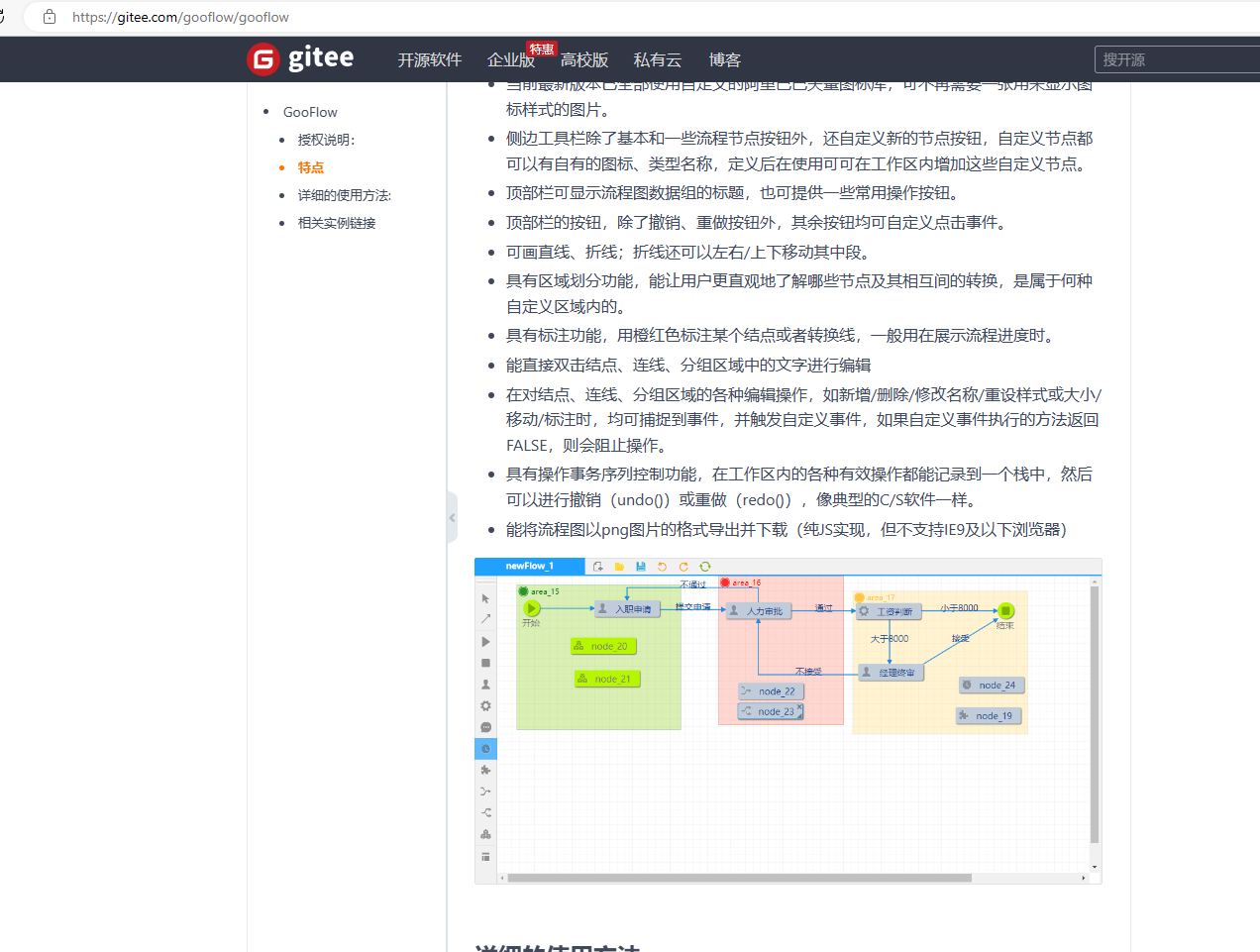Click the Gitee logo
Viewport: 1260px width, 952px height.
(x=300, y=59)
